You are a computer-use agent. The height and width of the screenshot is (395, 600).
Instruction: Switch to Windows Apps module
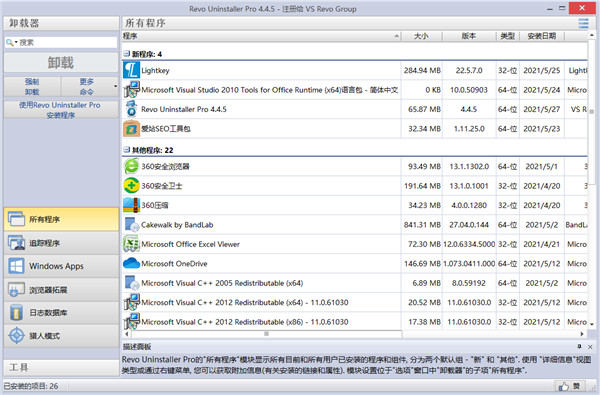tap(61, 266)
